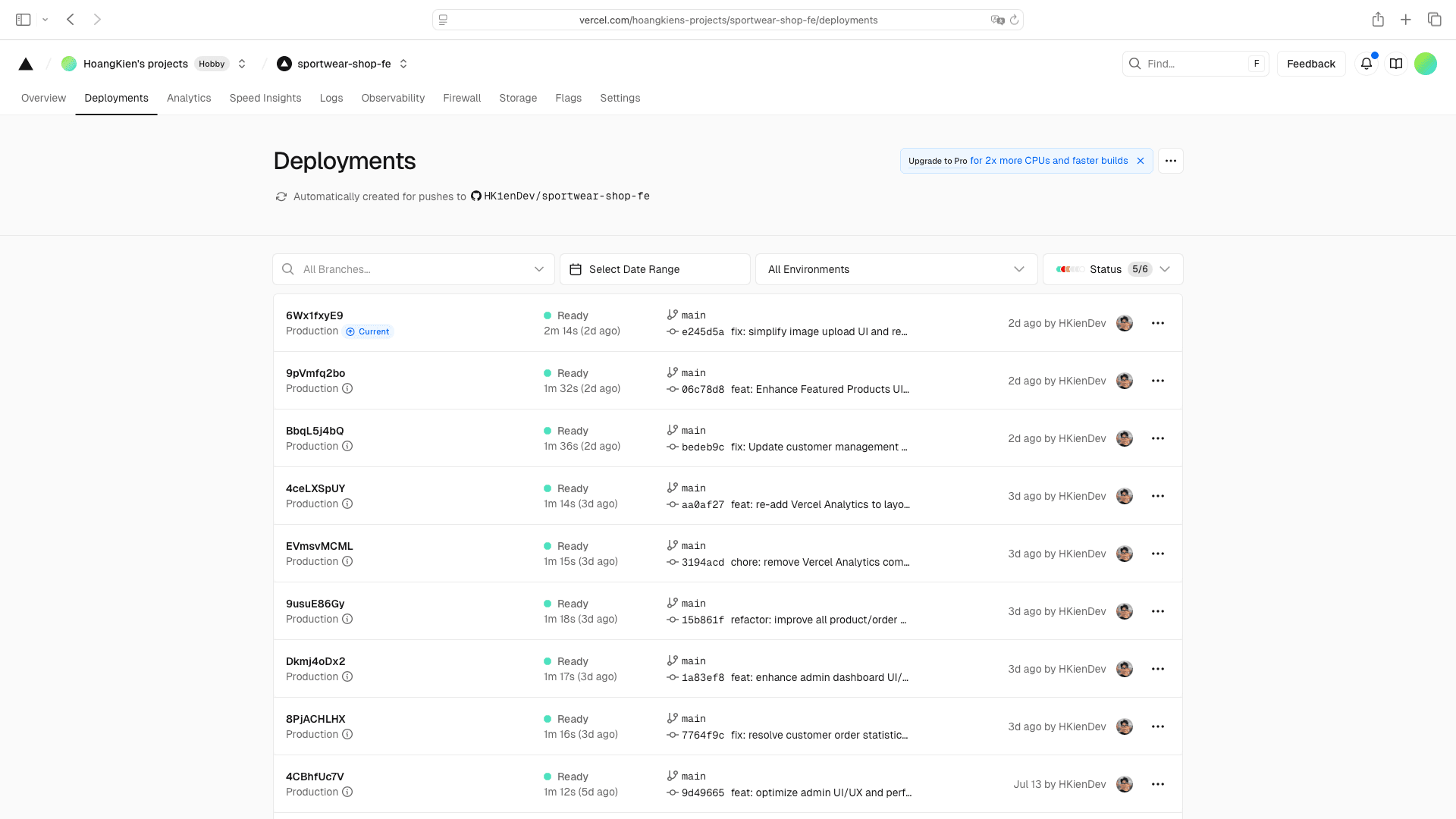Switch to the Settings tab

point(620,98)
